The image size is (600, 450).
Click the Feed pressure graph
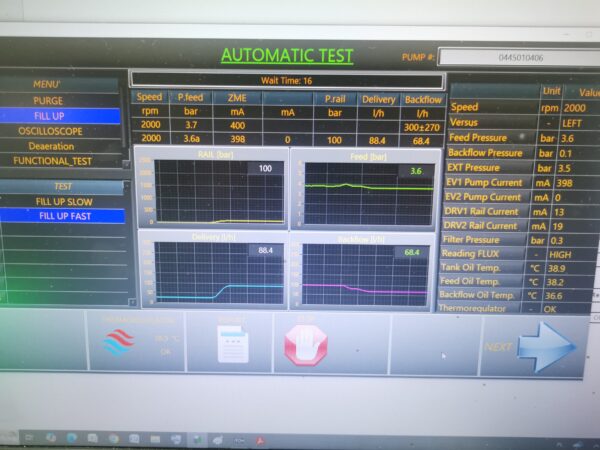pyautogui.click(x=363, y=190)
